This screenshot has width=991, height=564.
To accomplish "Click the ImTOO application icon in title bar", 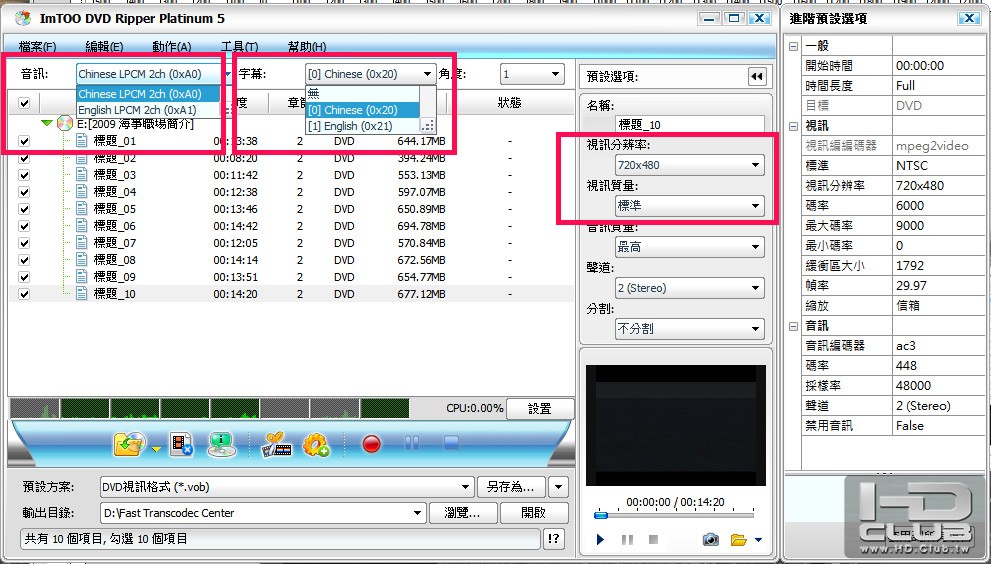I will [23, 18].
